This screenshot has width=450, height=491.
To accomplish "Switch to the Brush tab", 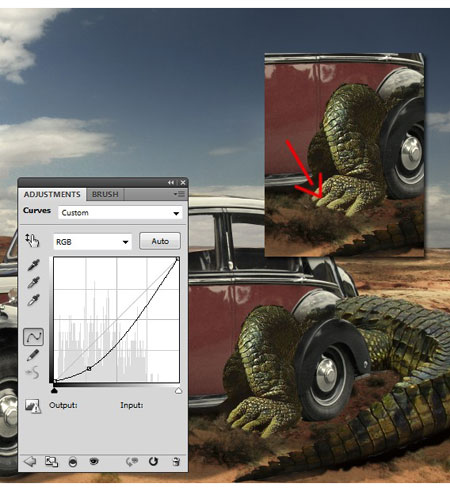I will (105, 194).
